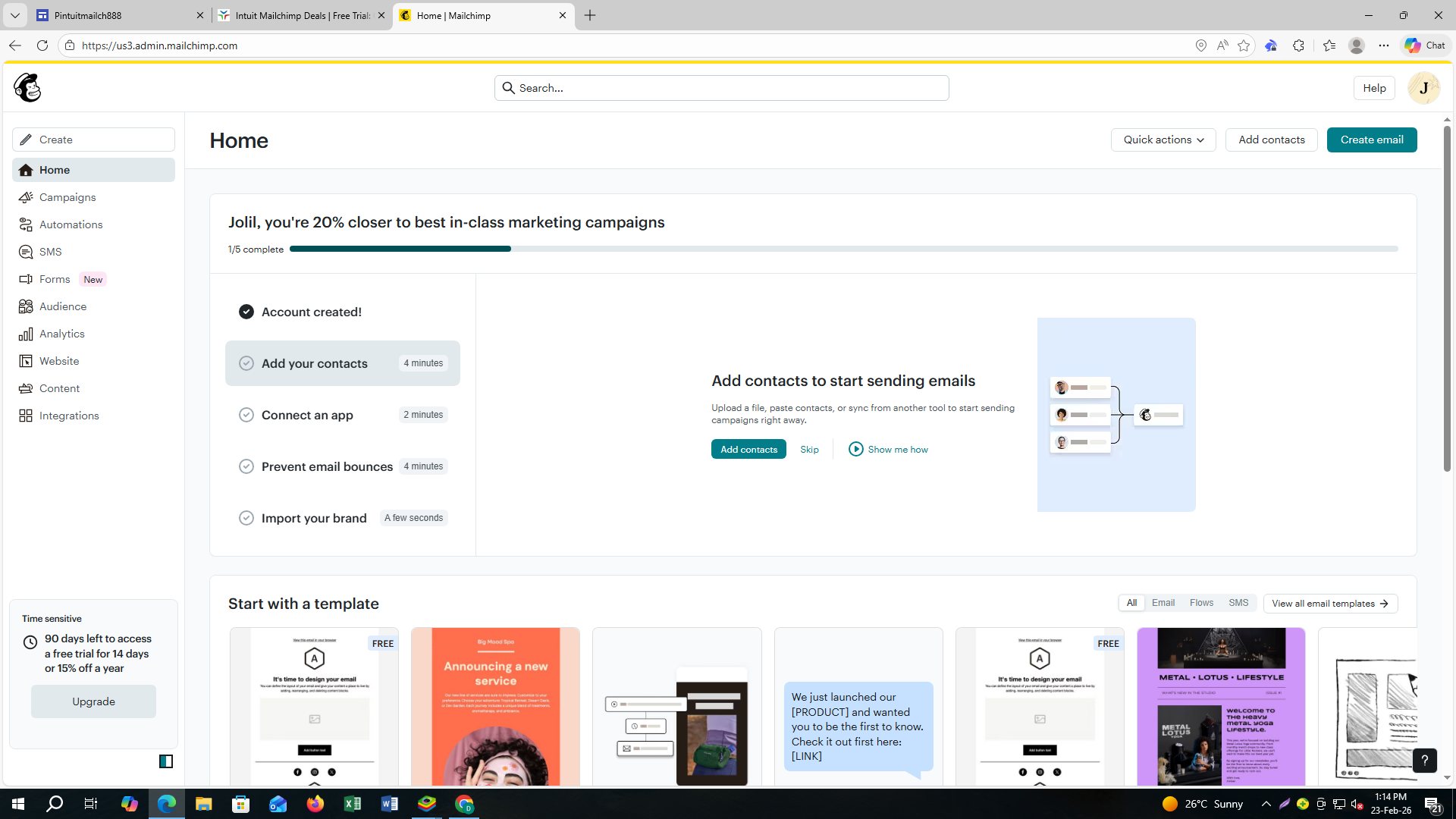Click Show me how link
The height and width of the screenshot is (819, 1456).
coord(888,449)
